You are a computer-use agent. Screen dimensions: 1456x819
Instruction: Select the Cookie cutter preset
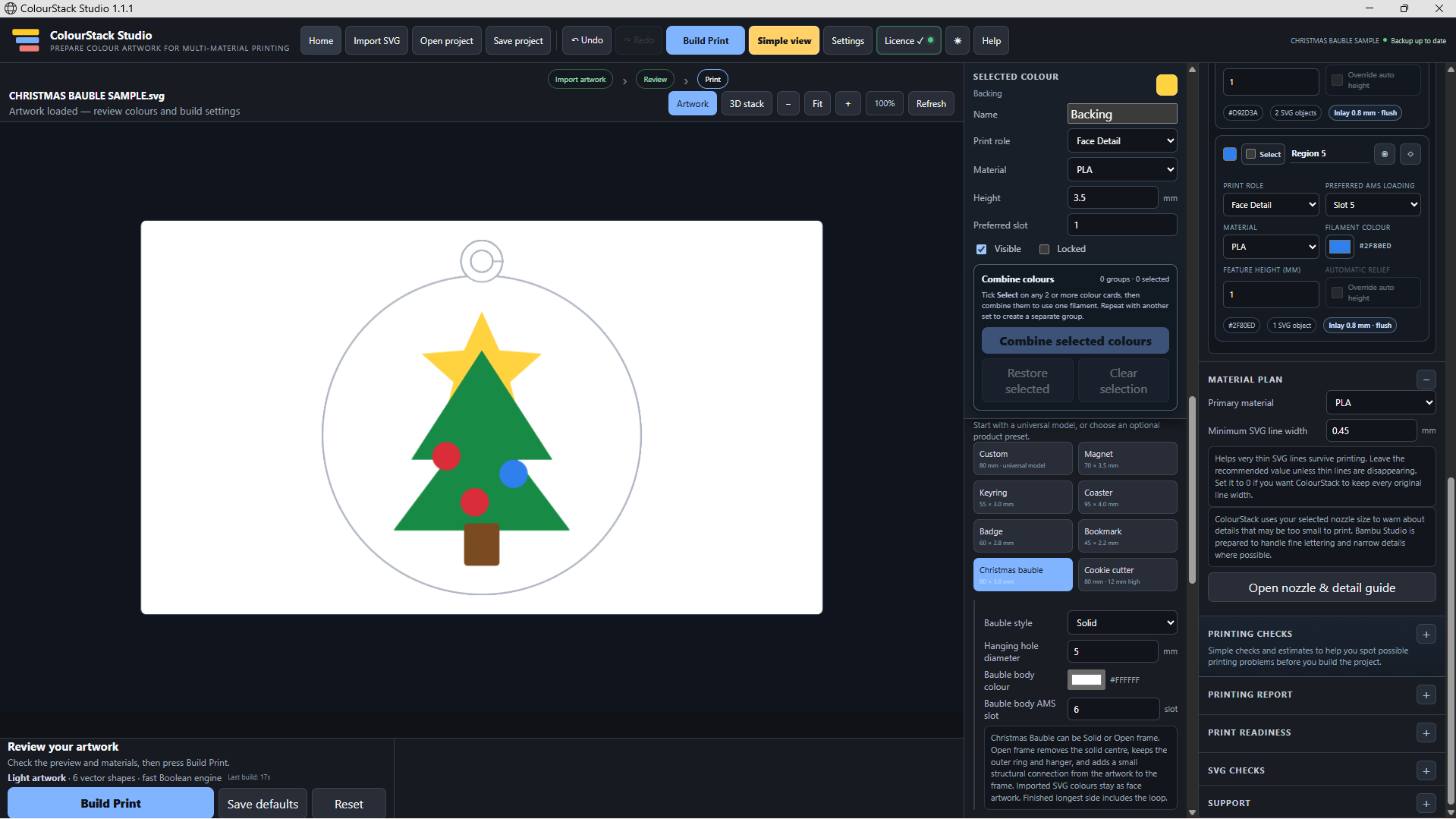[1127, 575]
